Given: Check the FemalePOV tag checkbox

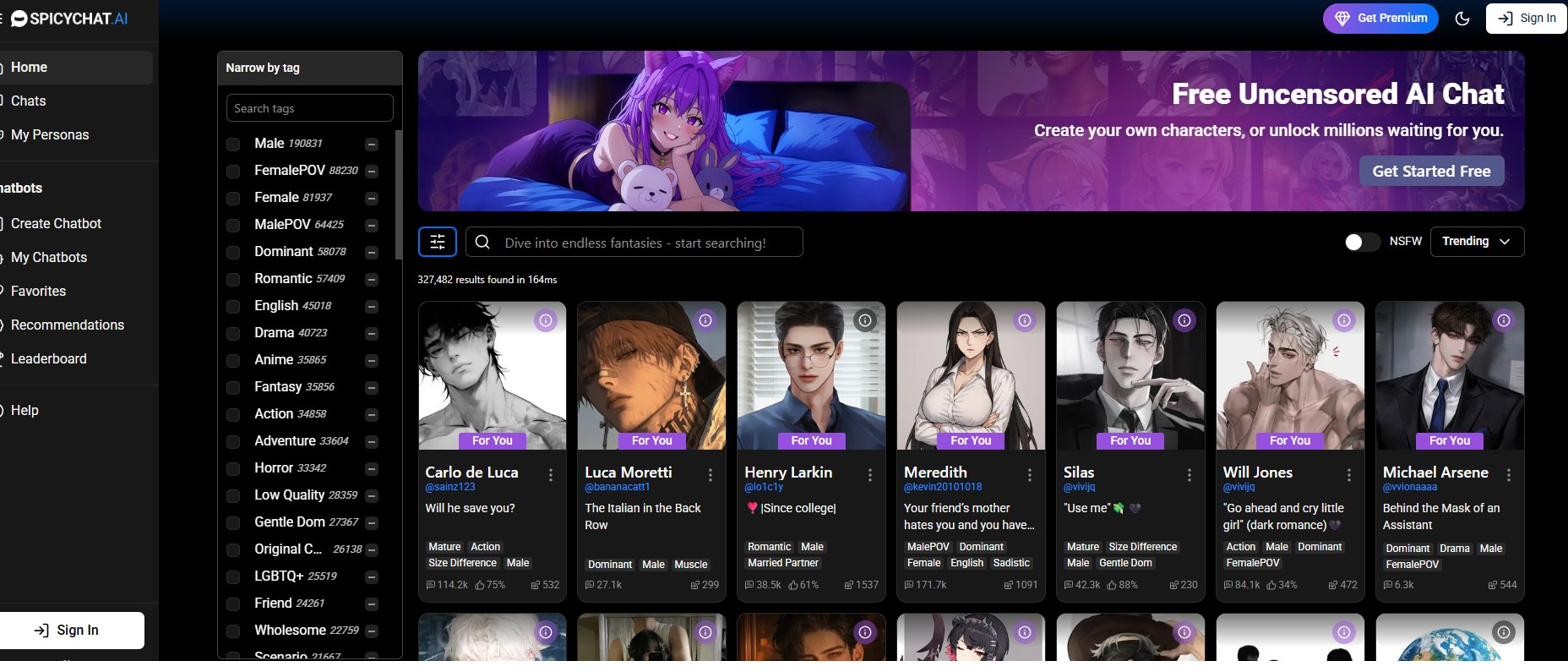Looking at the screenshot, I should tap(233, 171).
